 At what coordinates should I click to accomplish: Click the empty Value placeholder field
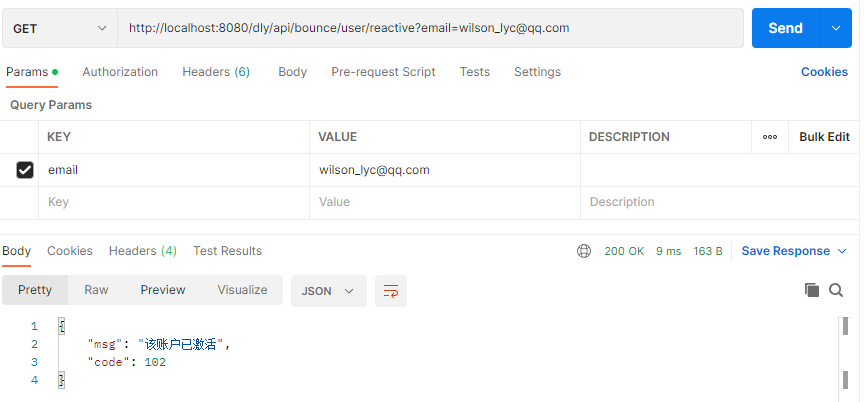click(445, 202)
